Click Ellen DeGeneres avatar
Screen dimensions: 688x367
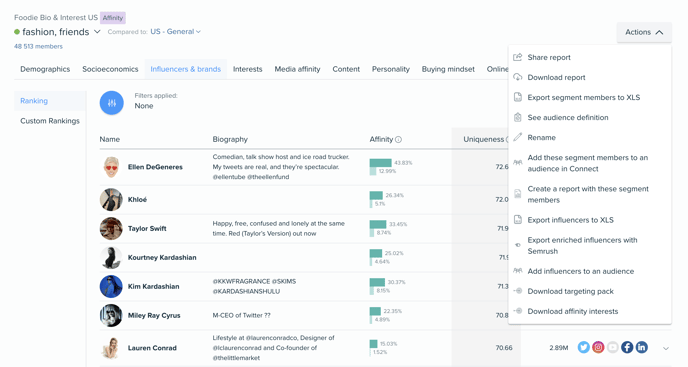[111, 167]
